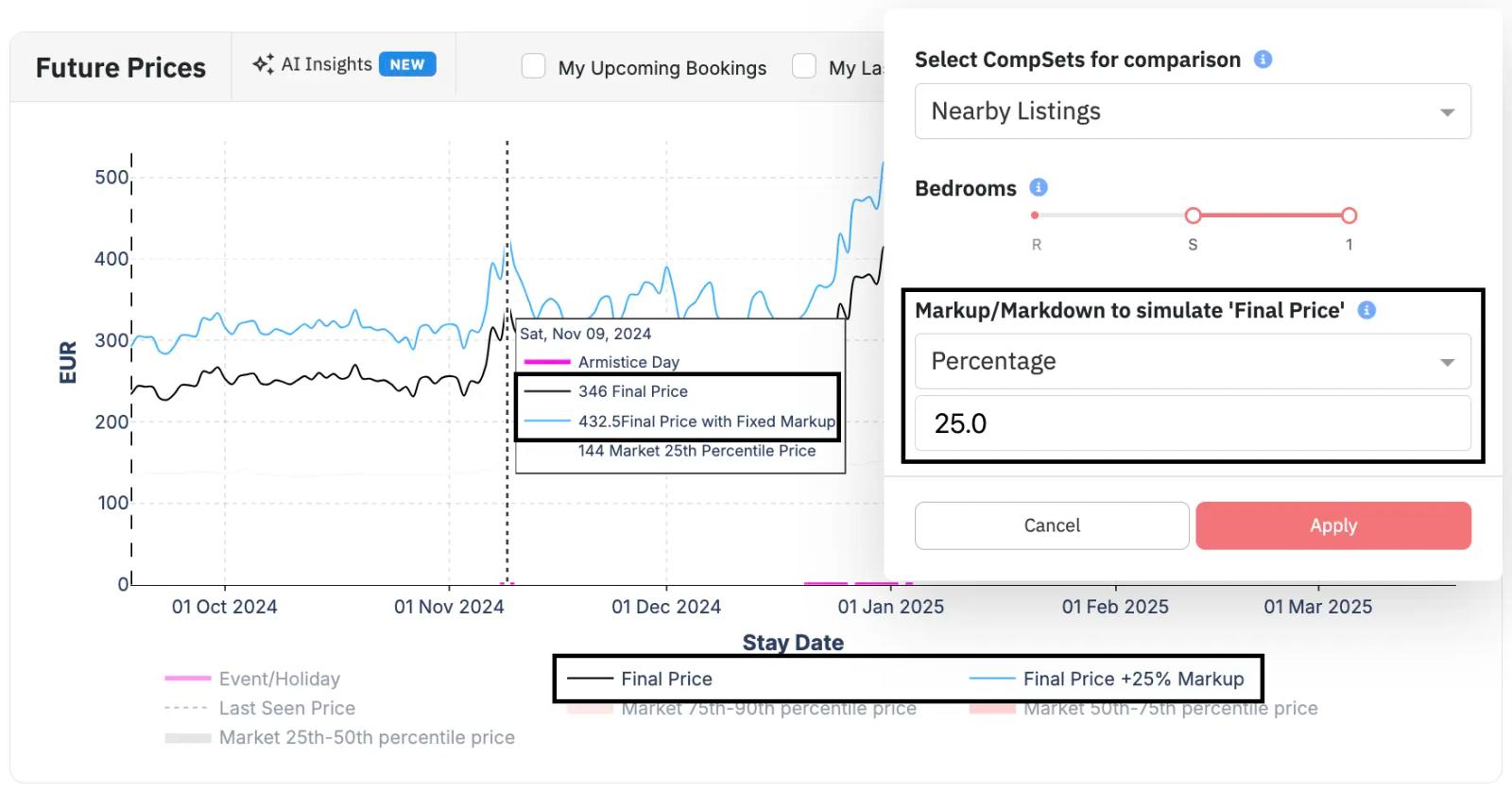Toggle the Last Seen Price legend entry
1512x792 pixels.
260,708
